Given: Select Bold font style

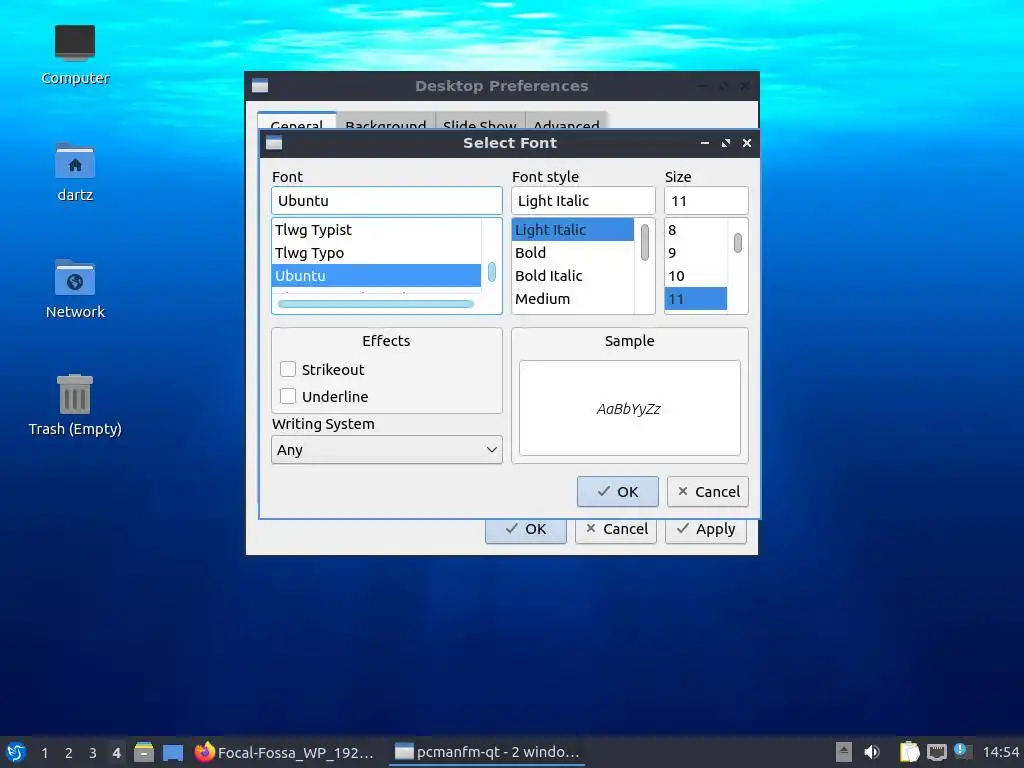Looking at the screenshot, I should 573,253.
